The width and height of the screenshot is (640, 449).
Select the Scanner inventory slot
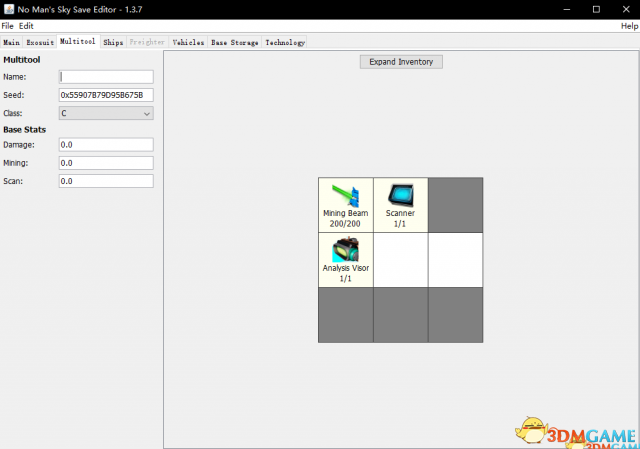[400, 205]
